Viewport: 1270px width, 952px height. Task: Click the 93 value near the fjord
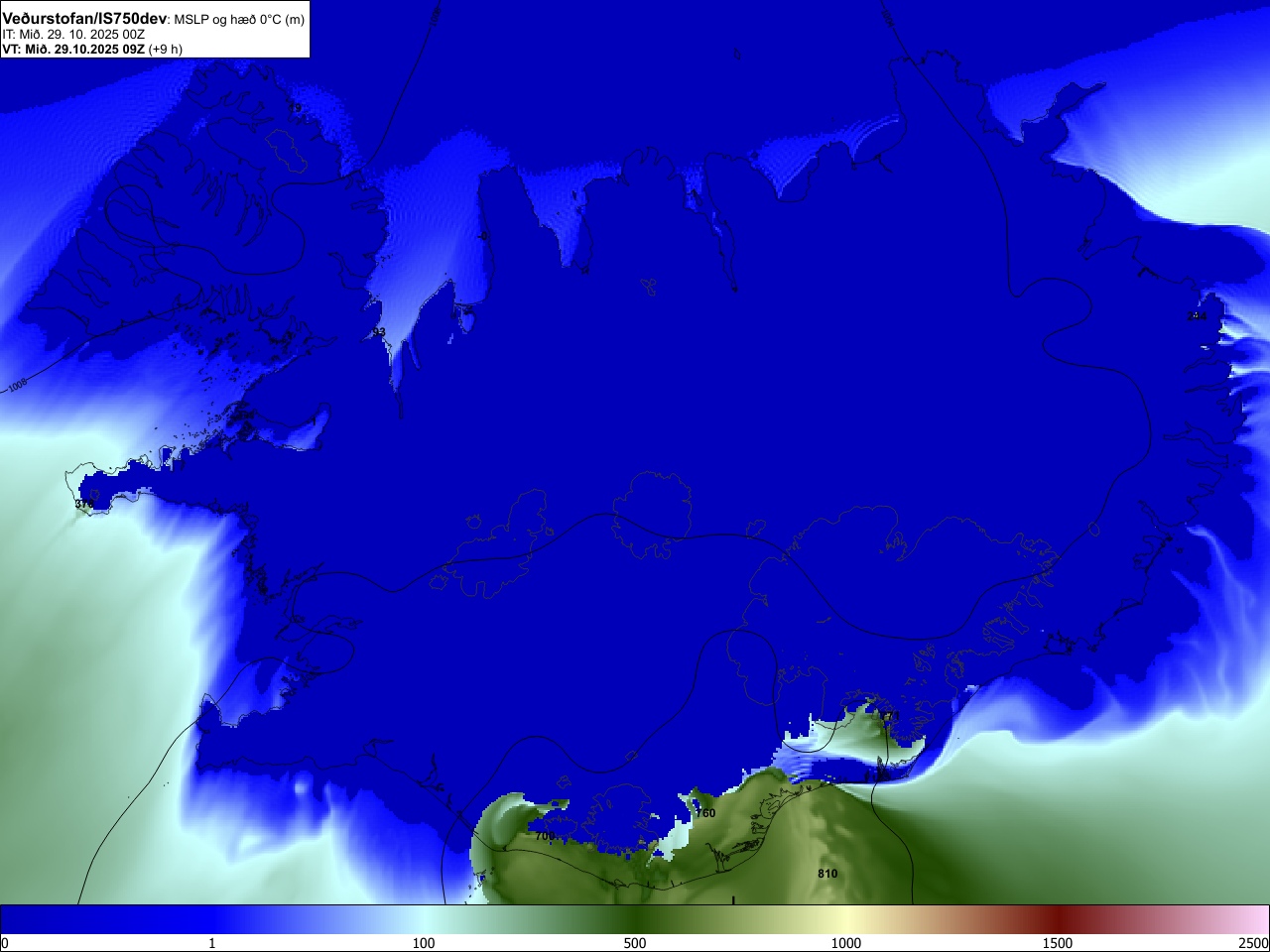[378, 332]
